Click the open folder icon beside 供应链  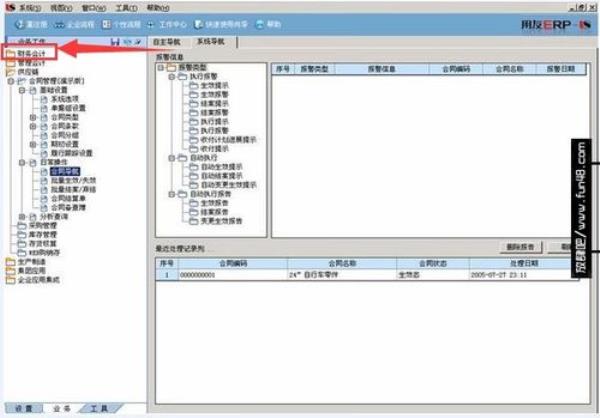click(x=10, y=72)
